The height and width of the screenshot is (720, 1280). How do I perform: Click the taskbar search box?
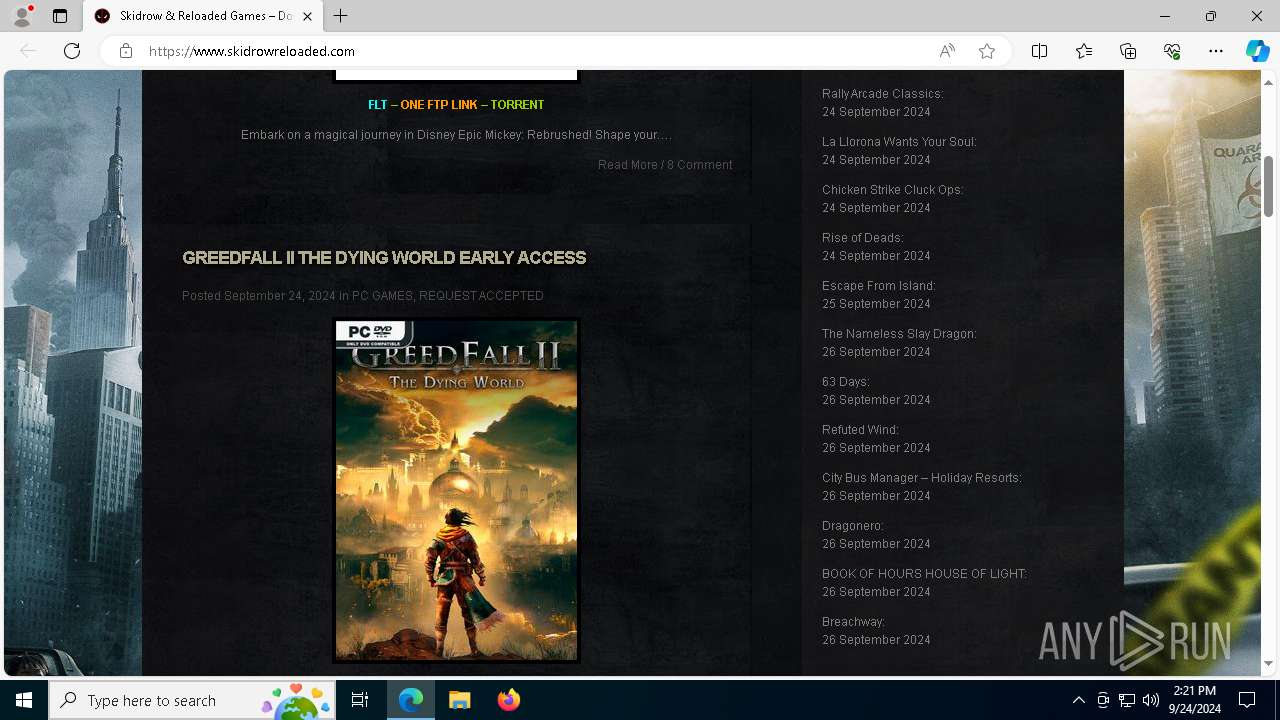tap(193, 700)
